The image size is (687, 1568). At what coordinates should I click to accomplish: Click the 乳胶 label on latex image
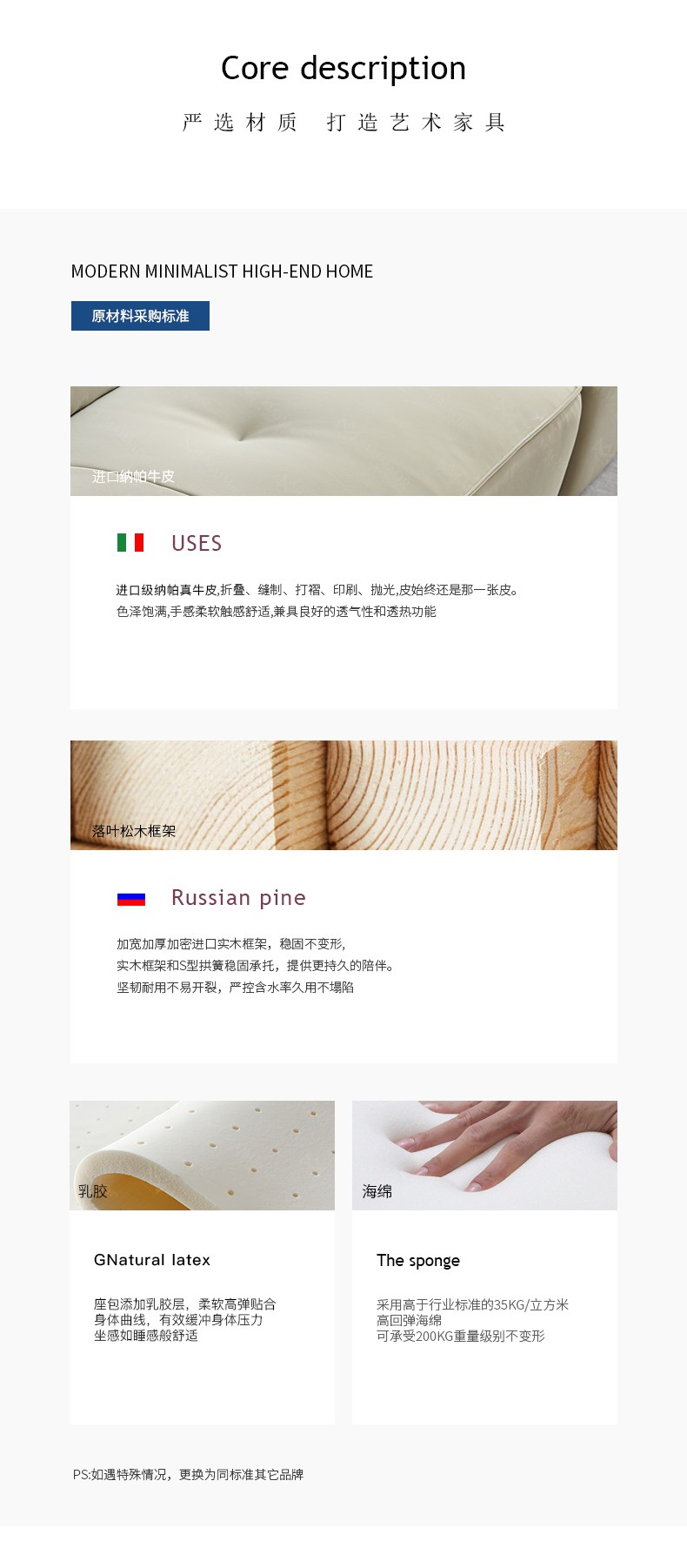92,1191
